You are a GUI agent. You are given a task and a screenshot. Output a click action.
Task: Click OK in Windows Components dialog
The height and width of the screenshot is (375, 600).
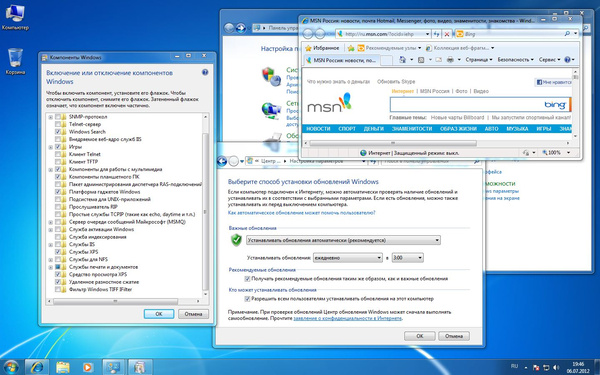159,314
